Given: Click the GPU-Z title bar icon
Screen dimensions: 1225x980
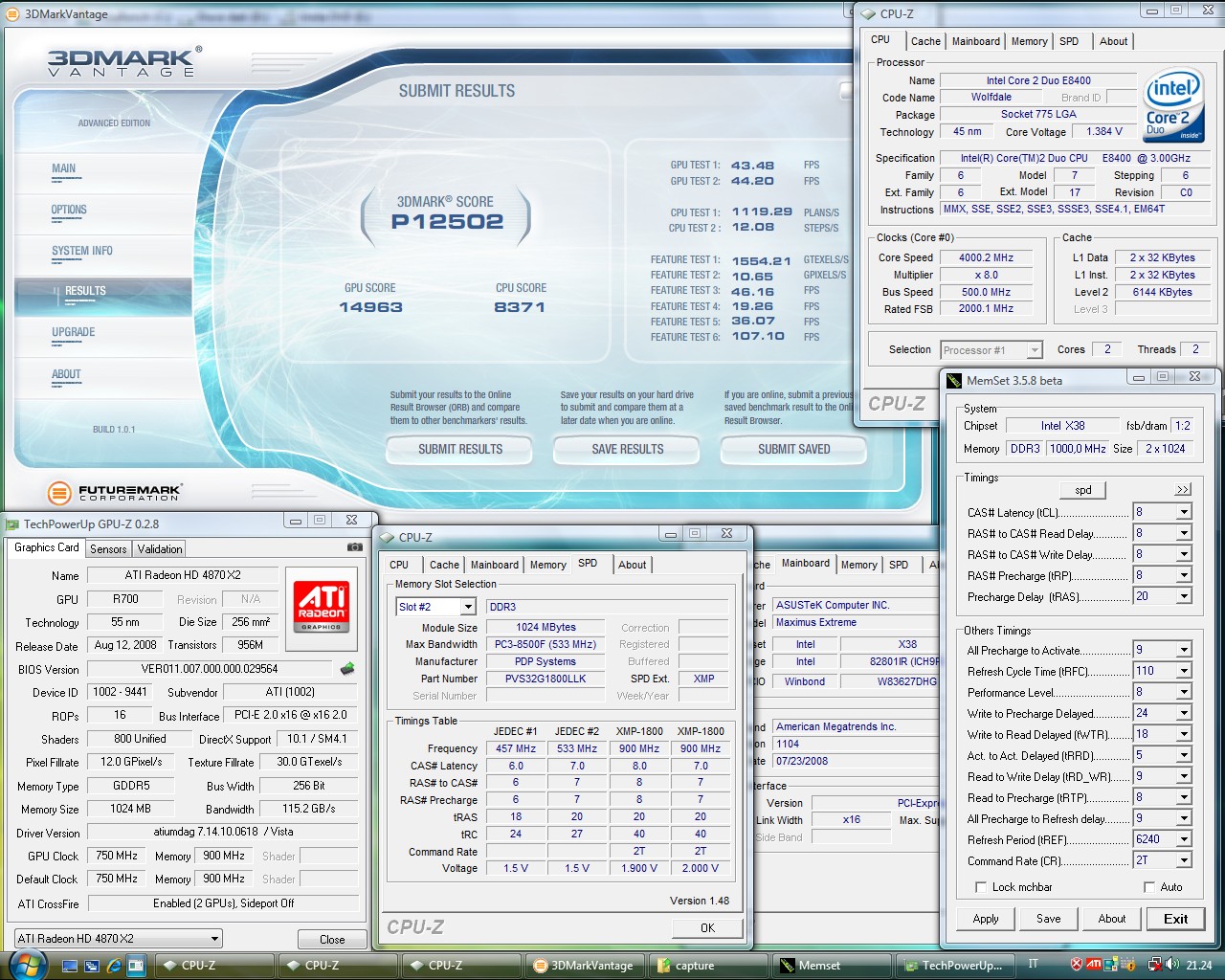Looking at the screenshot, I should (12, 523).
